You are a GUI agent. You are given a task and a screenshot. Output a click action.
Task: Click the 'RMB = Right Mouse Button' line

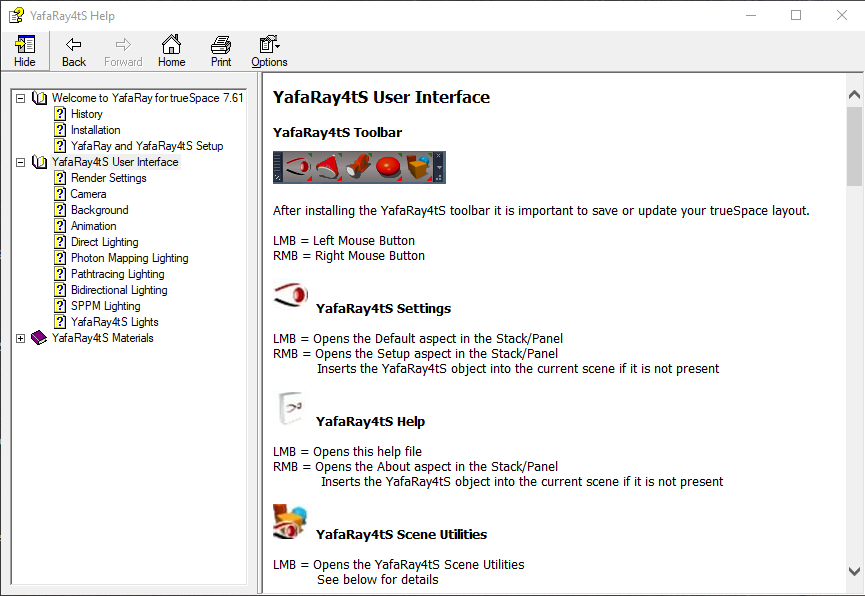point(349,256)
